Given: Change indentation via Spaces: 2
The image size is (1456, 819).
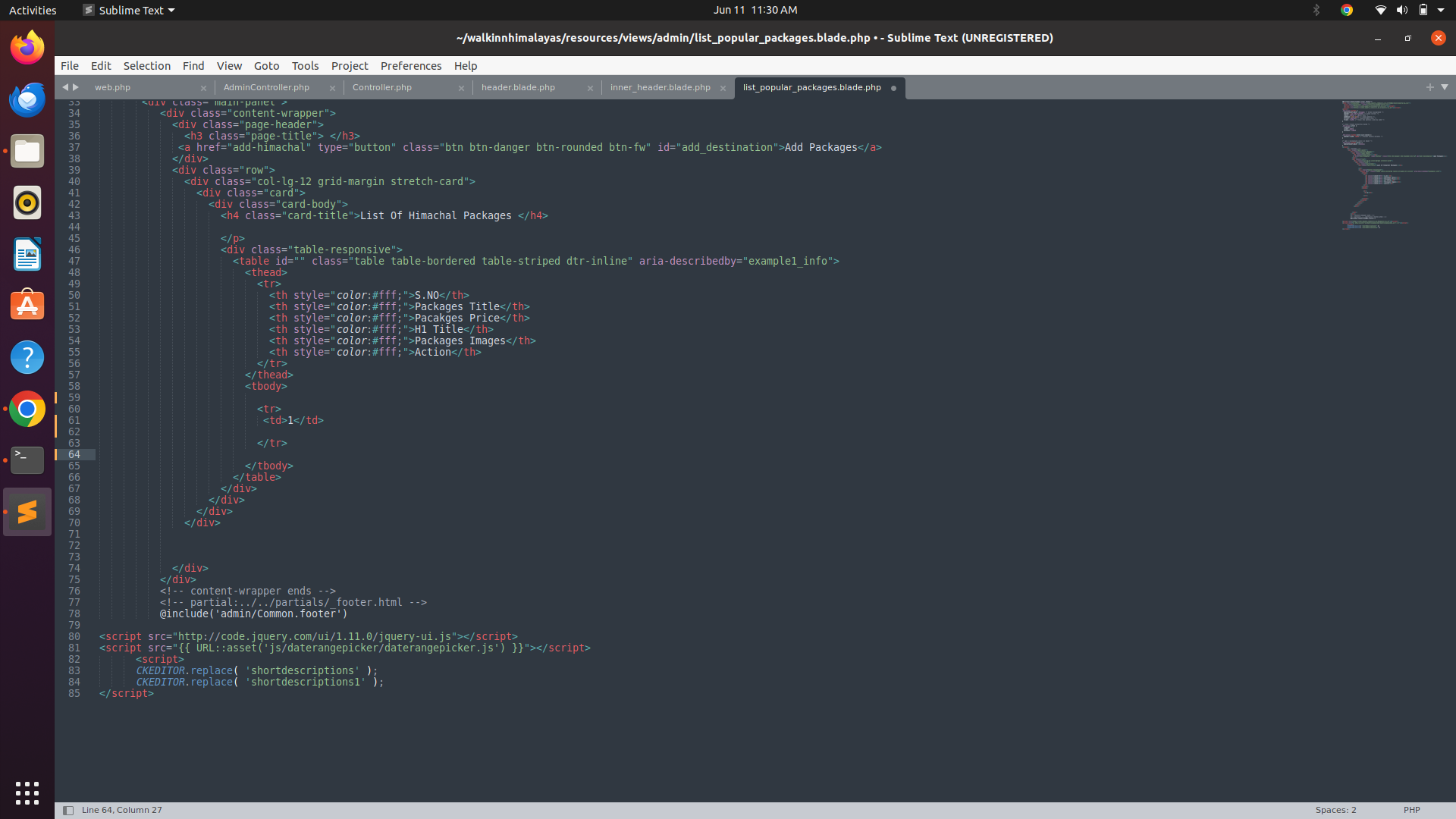Looking at the screenshot, I should [1335, 810].
